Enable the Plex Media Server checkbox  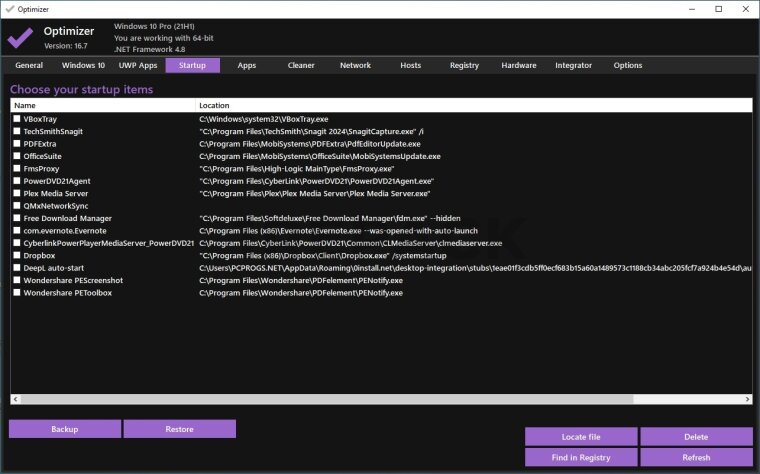[x=17, y=193]
